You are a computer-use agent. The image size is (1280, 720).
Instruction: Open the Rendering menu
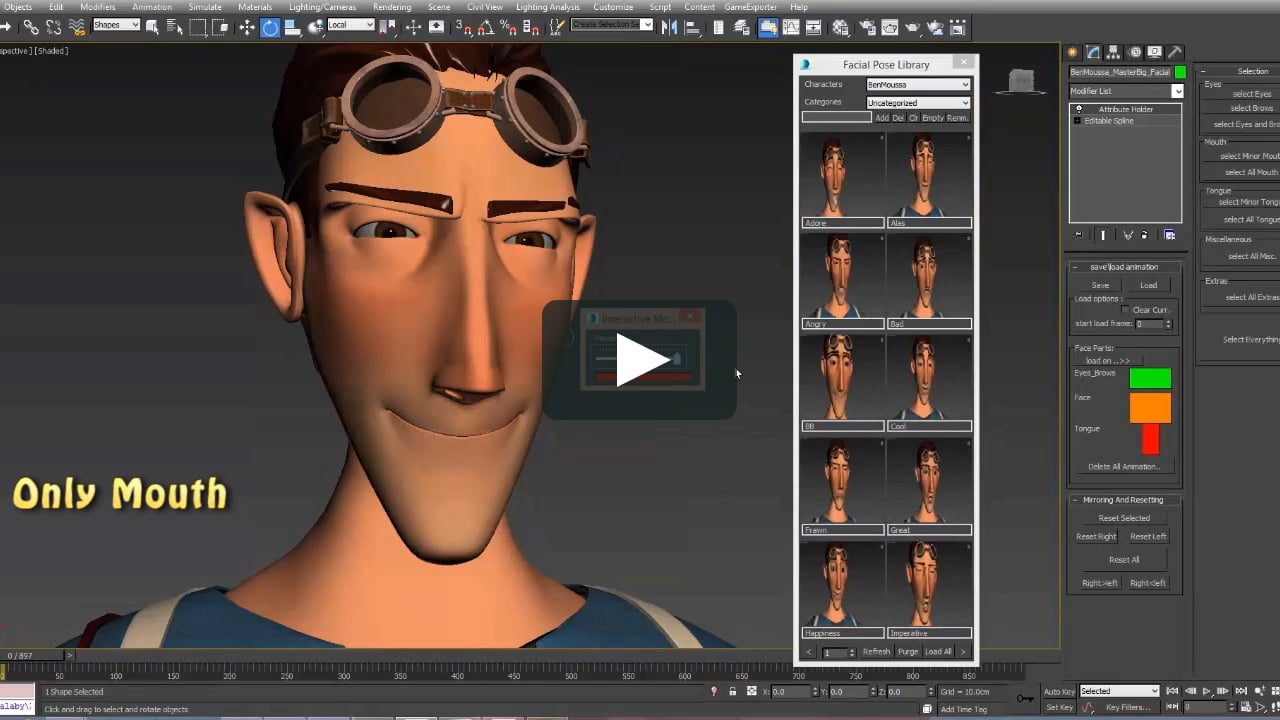(x=392, y=7)
